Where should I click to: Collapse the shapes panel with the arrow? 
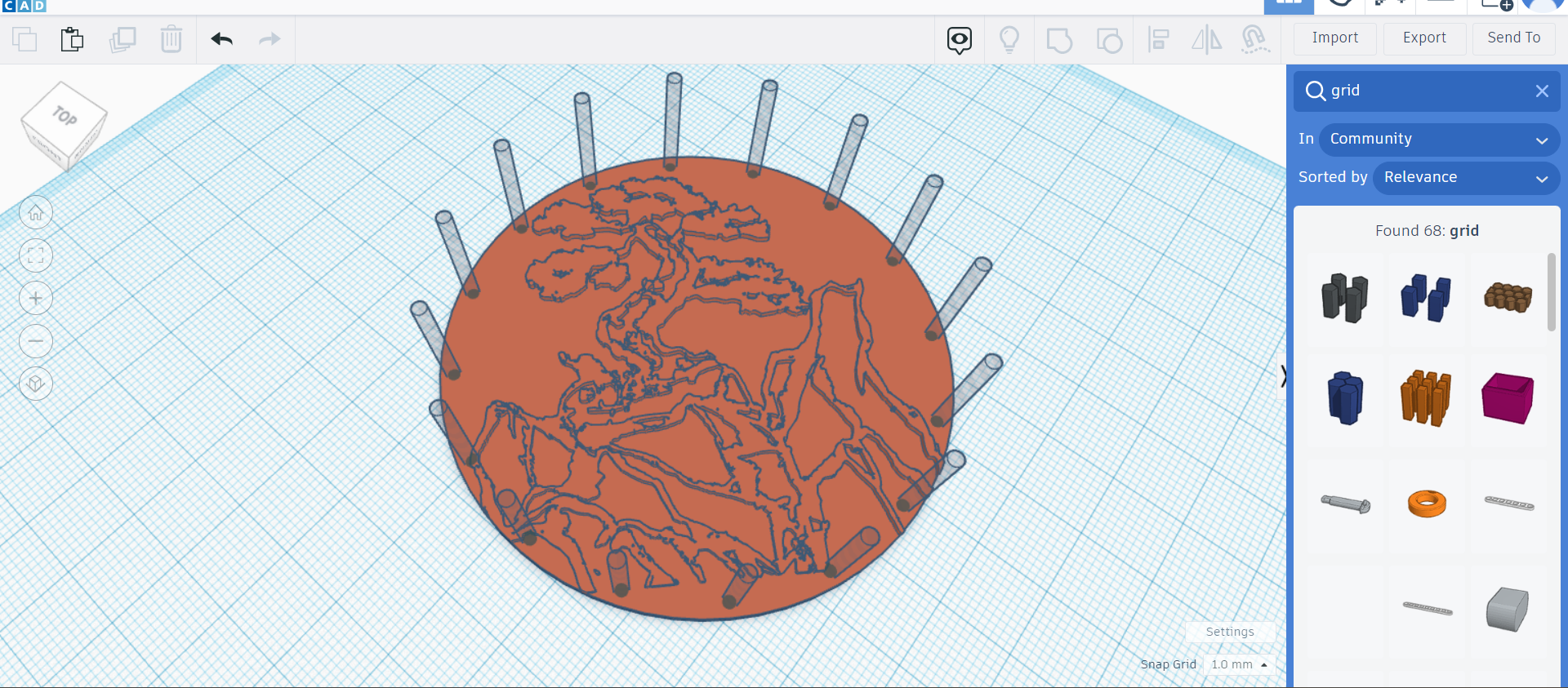point(1283,376)
